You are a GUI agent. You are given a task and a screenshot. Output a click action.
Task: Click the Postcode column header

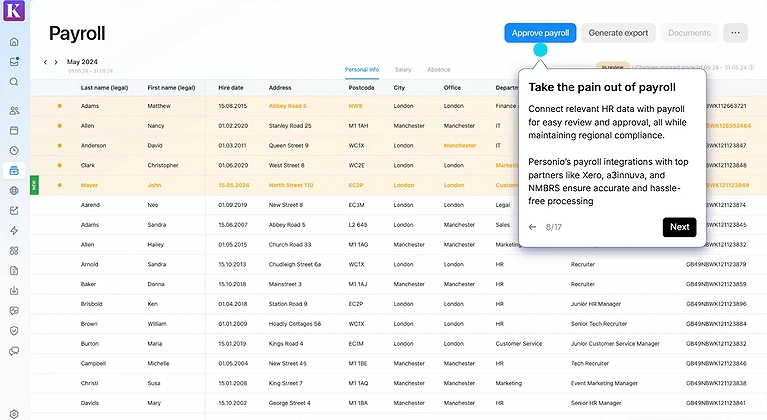click(x=361, y=88)
